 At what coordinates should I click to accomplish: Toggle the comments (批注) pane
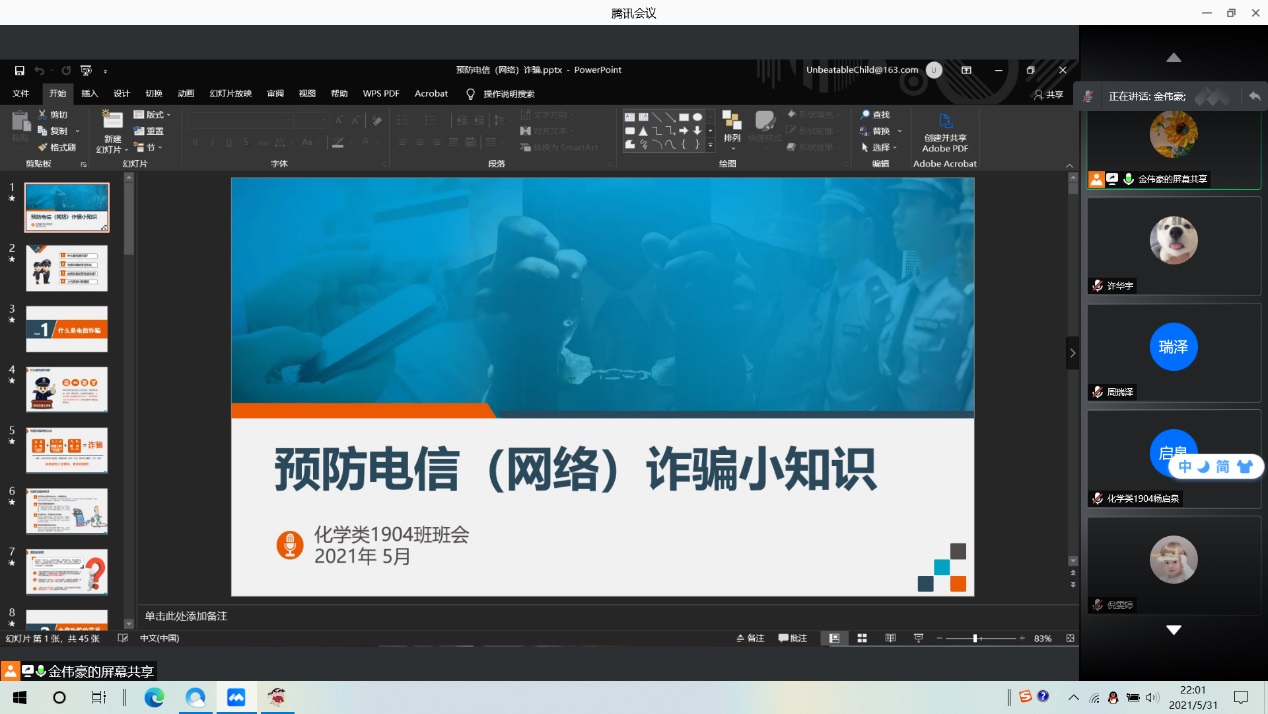pos(793,638)
